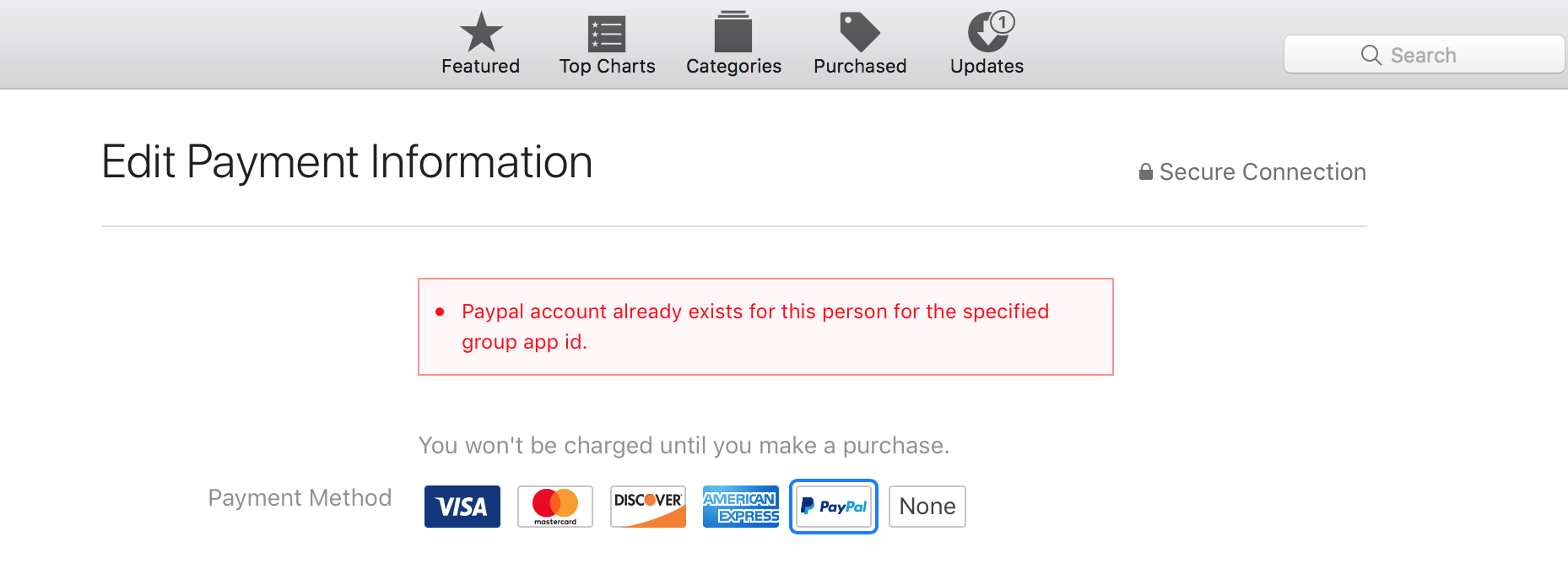Open Top Charts list icon
This screenshot has height=564, width=1568.
coord(607,34)
